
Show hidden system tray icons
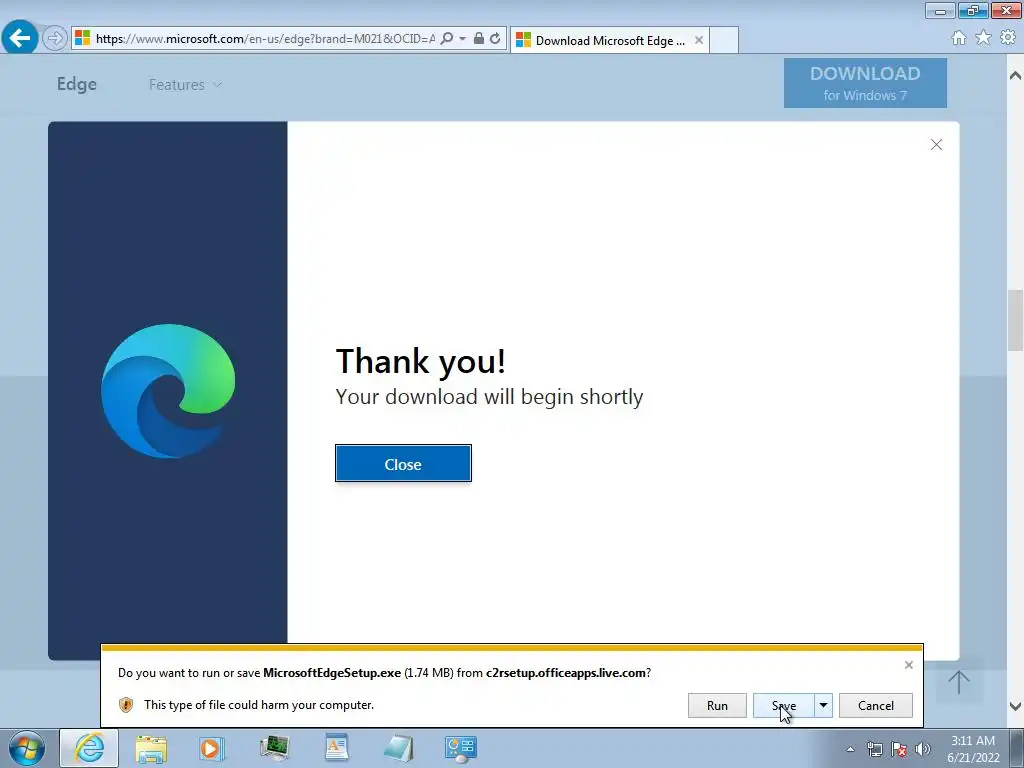[x=850, y=749]
